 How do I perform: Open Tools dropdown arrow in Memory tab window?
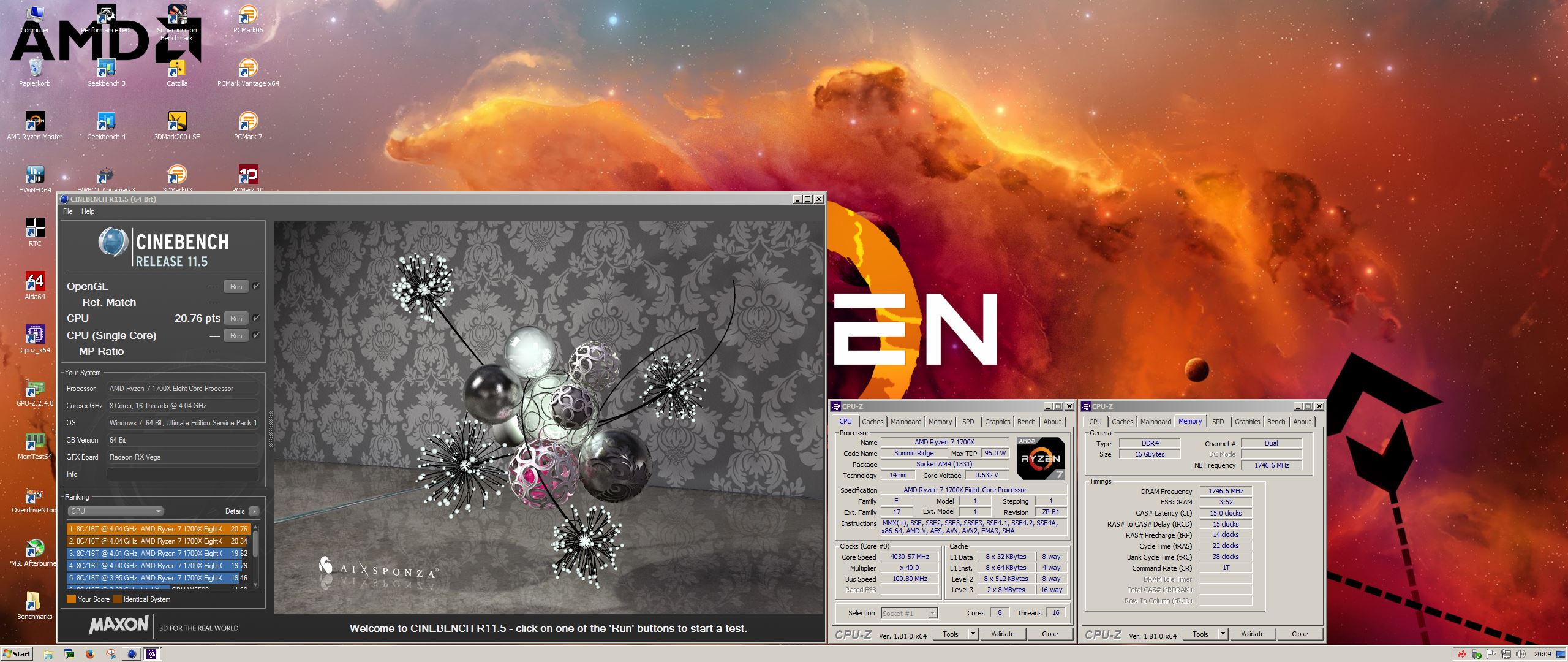[1223, 634]
